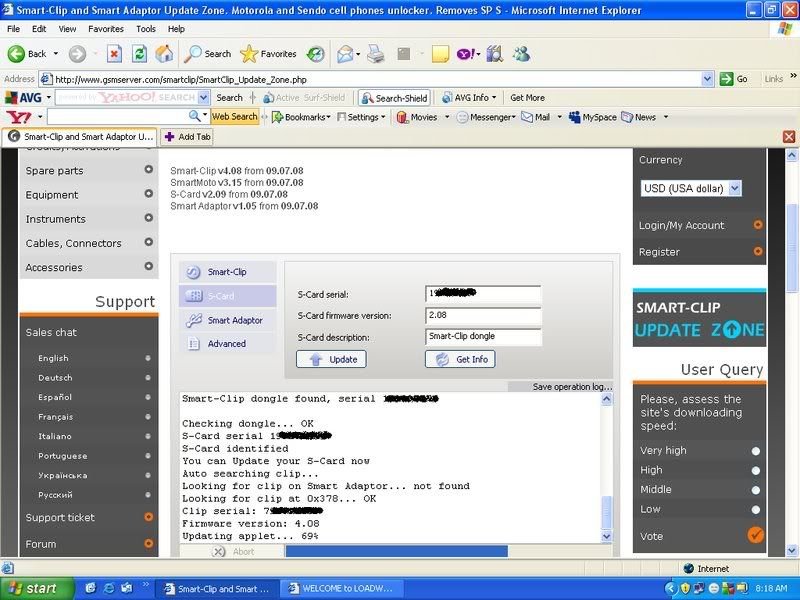Viewport: 800px width, 600px height.
Task: Open the View menu
Action: 67,29
